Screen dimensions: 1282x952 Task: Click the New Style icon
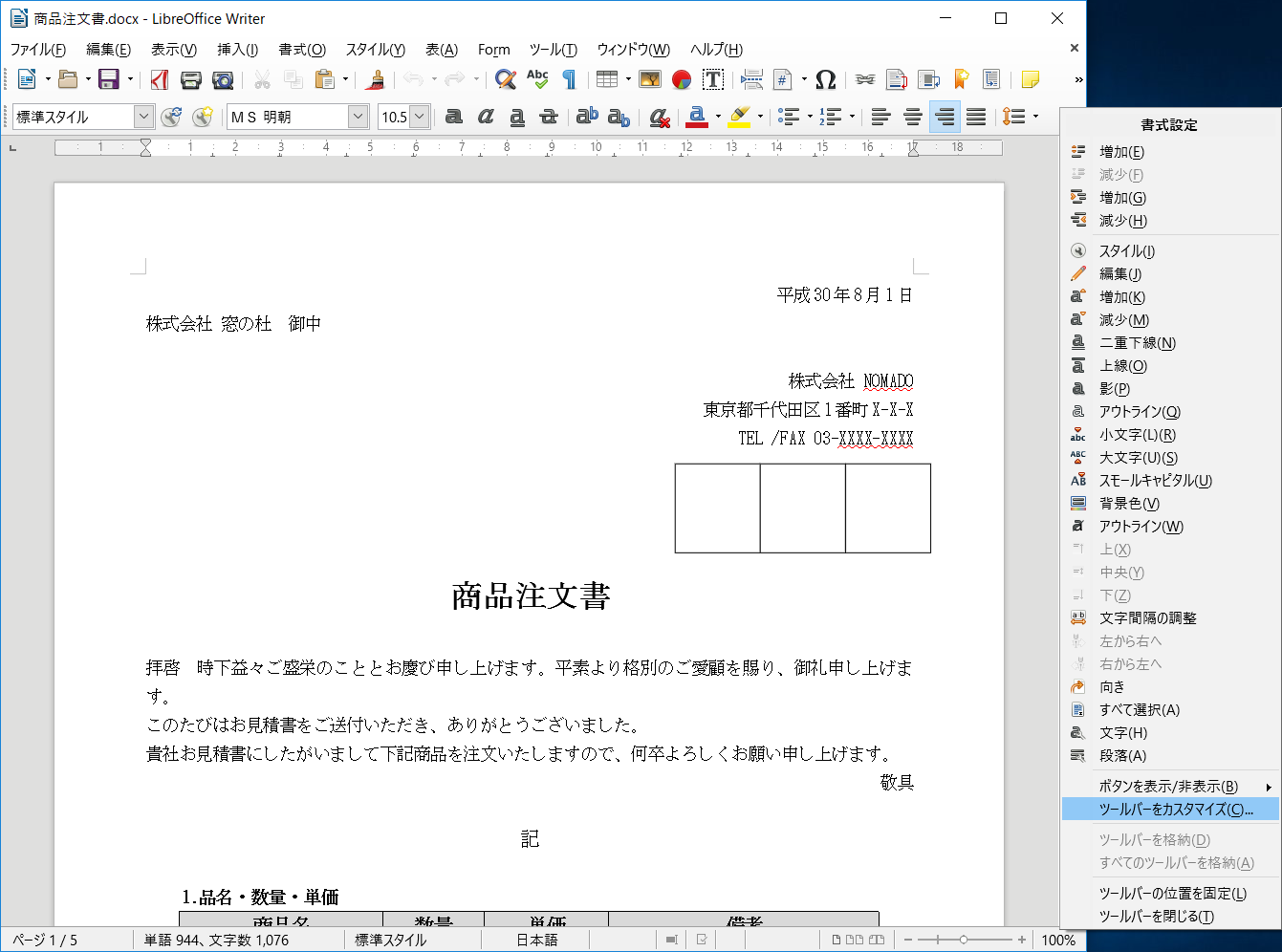pos(203,117)
